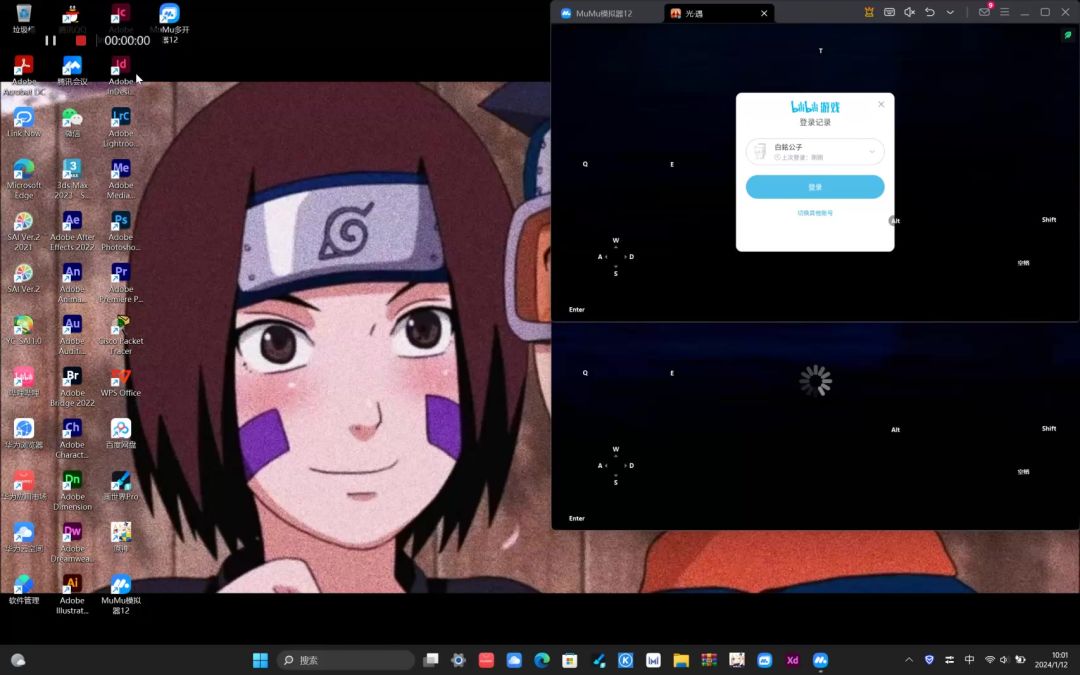Expand the MuMu toolbar chevron dropdown
The image size is (1080, 675).
coord(950,12)
